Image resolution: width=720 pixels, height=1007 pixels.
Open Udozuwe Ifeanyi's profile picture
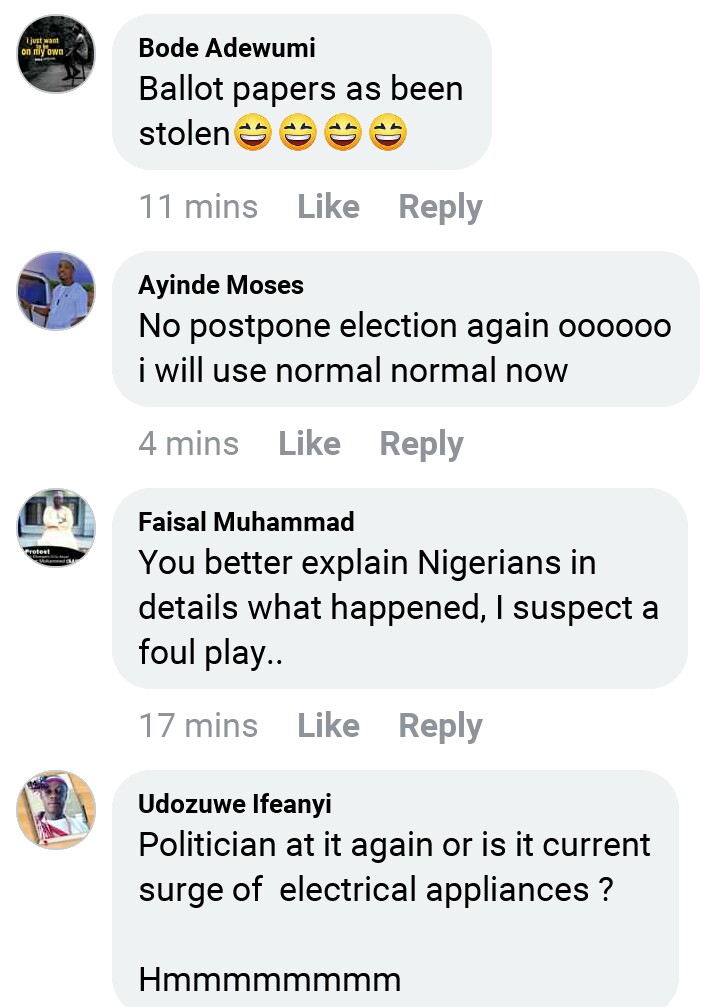coord(56,810)
